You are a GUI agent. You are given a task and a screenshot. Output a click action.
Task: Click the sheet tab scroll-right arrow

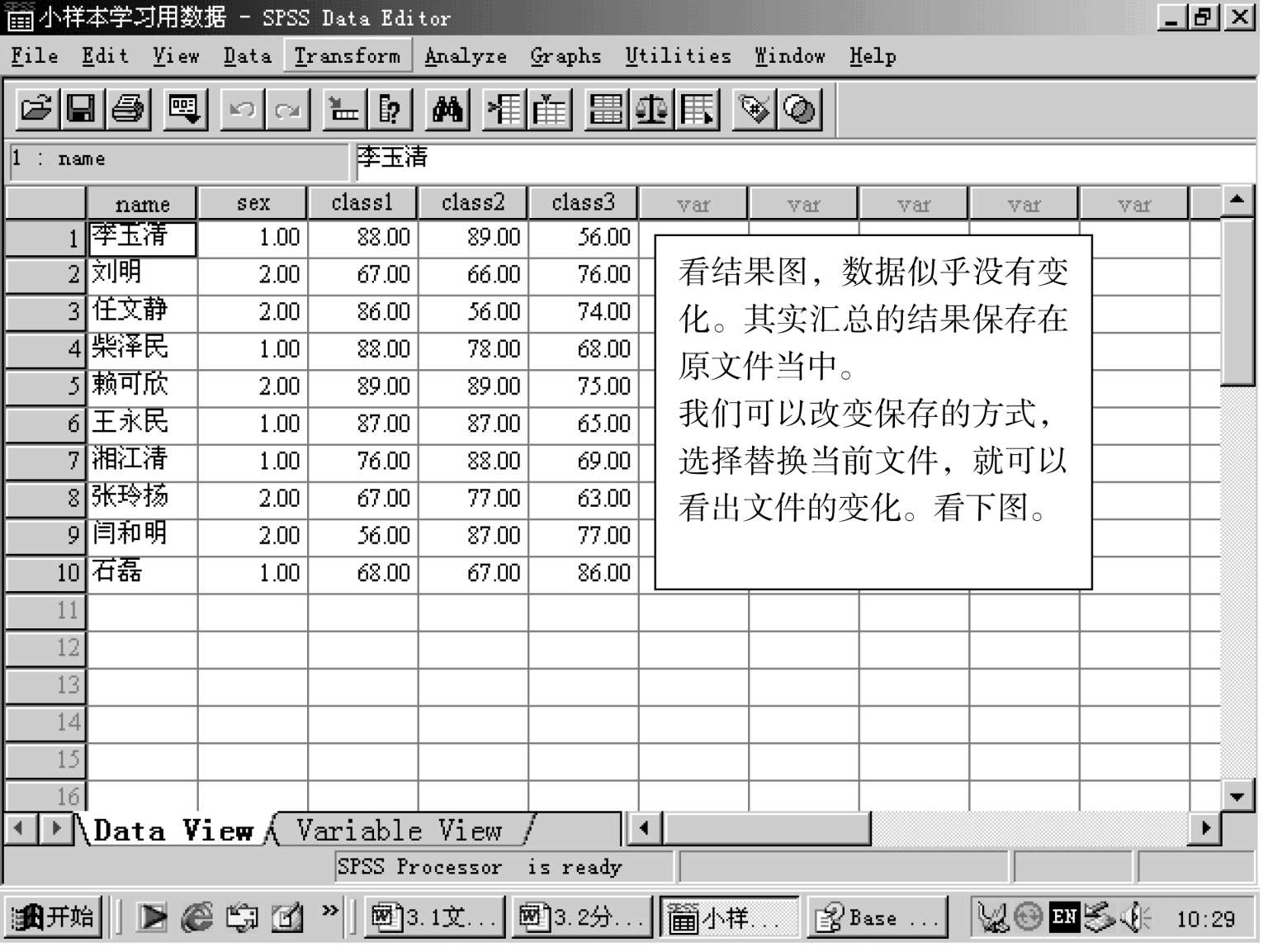point(54,829)
